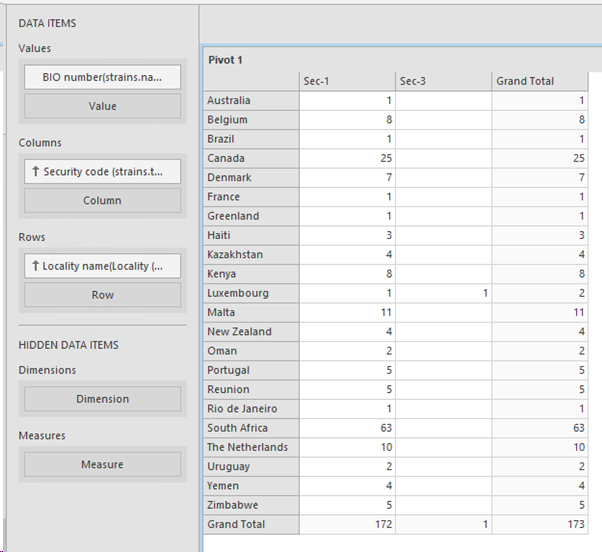Viewport: 602px width, 552px height.
Task: Click the Dimension placeholder in hidden items
Action: [x=102, y=399]
